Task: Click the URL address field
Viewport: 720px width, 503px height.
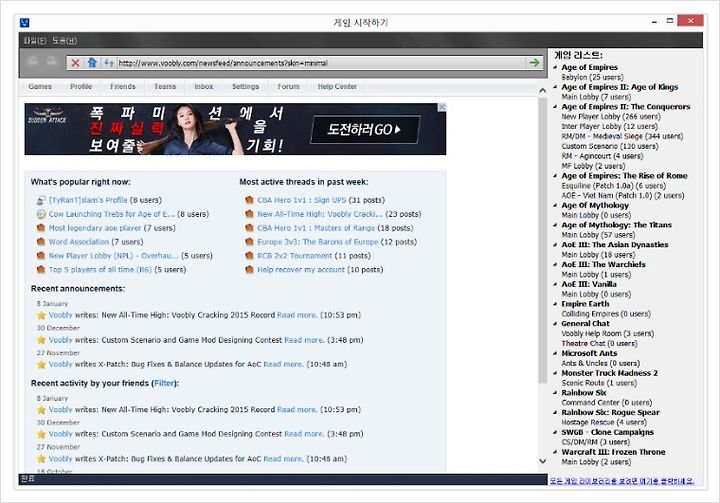Action: (x=321, y=63)
